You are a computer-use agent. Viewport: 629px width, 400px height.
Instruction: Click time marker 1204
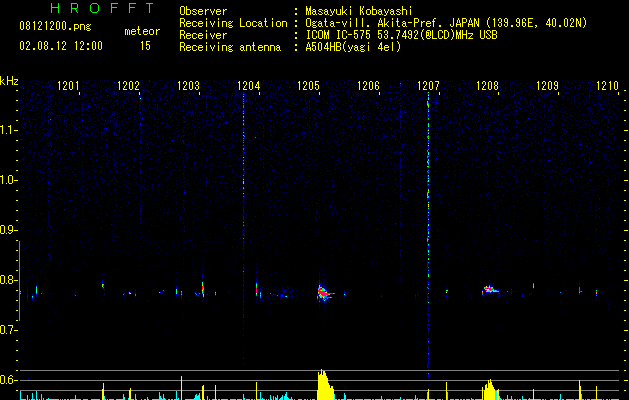(x=249, y=85)
